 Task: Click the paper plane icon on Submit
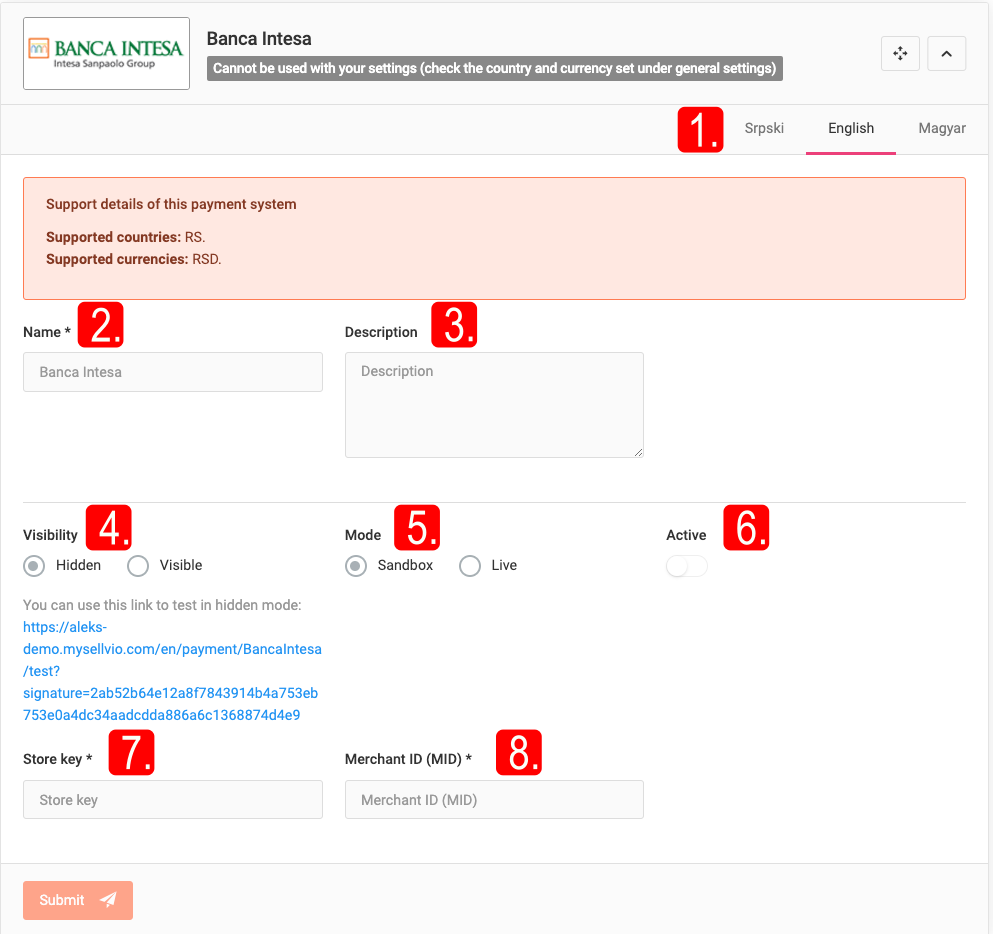109,900
